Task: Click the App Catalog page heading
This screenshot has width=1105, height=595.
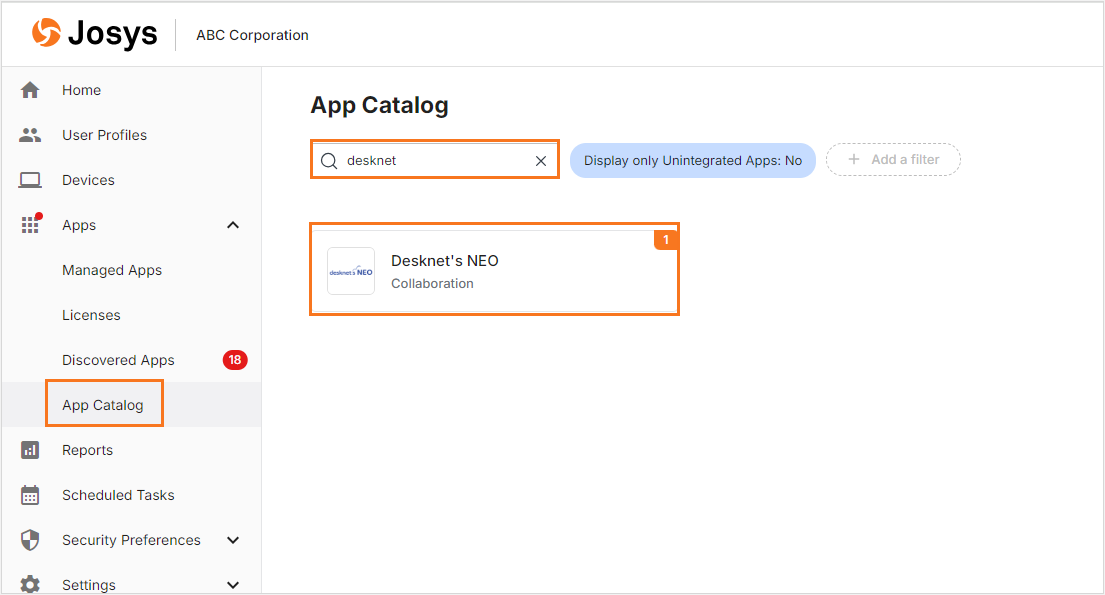Action: point(379,105)
